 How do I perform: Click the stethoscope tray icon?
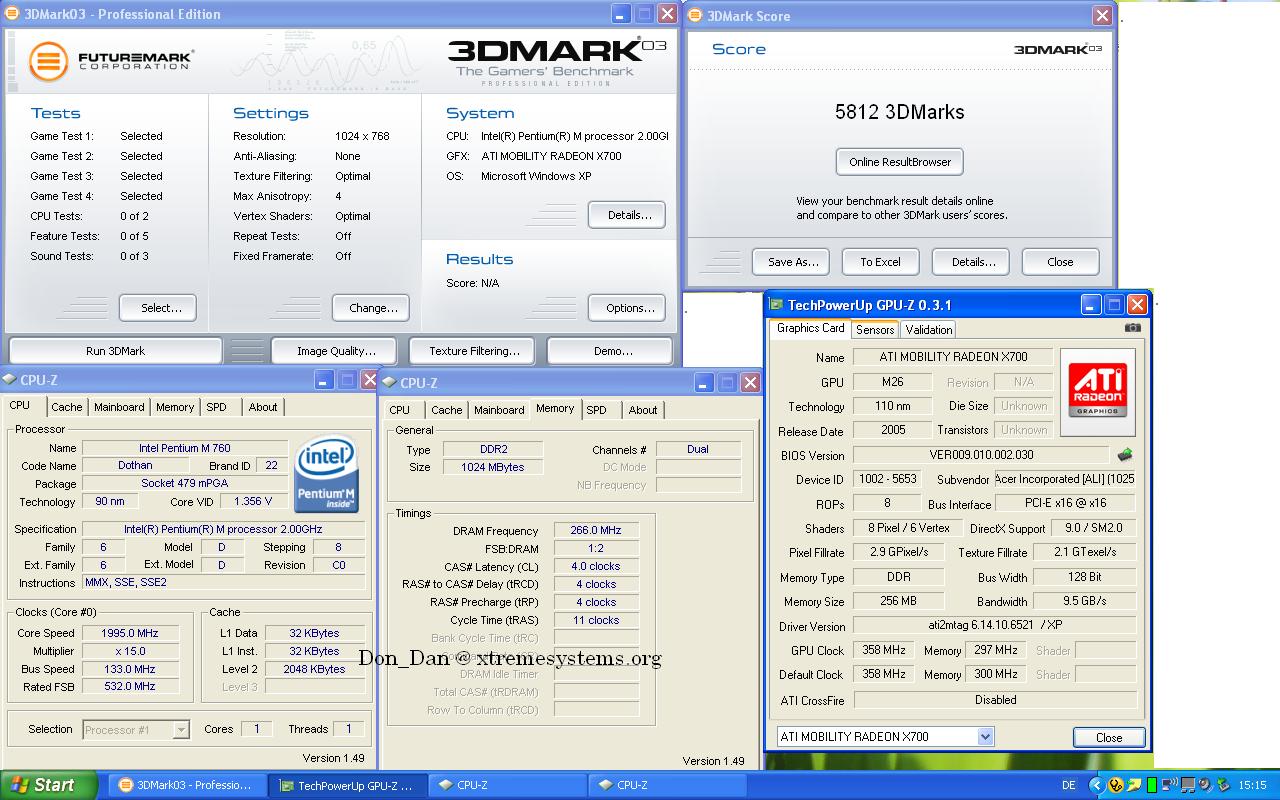pyautogui.click(x=1116, y=785)
